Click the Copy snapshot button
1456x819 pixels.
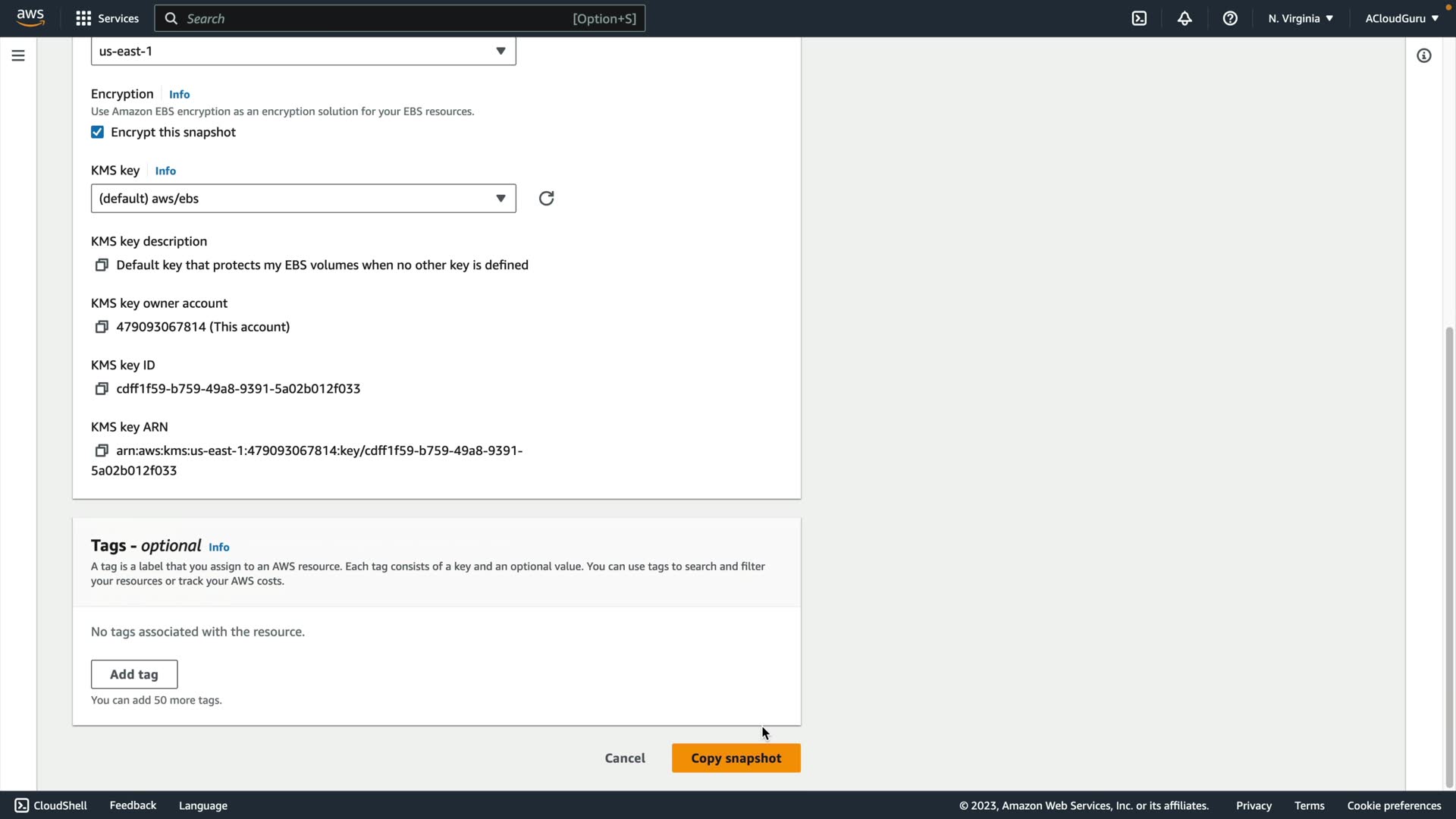click(x=736, y=758)
